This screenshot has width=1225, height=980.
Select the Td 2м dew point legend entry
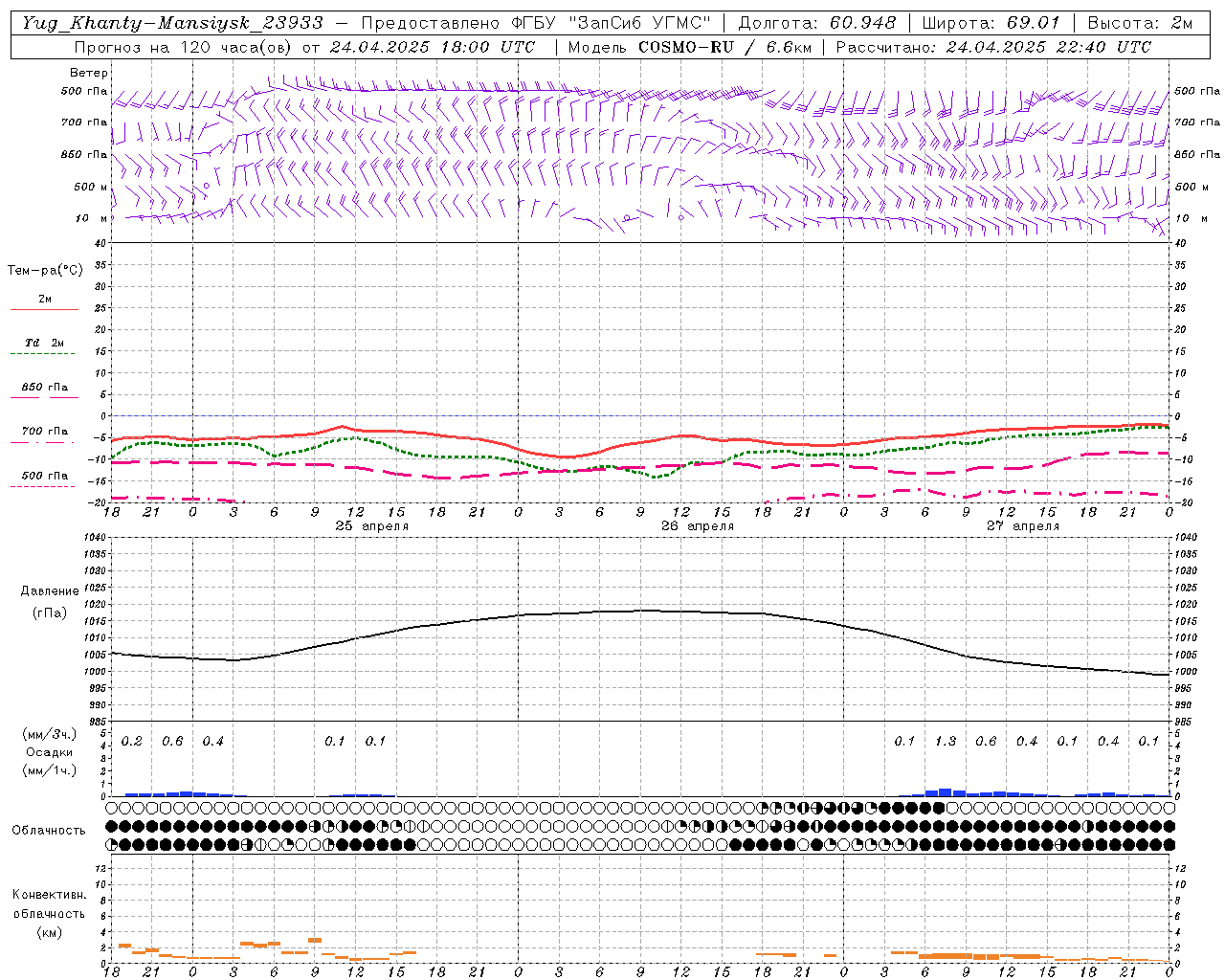pyautogui.click(x=44, y=346)
